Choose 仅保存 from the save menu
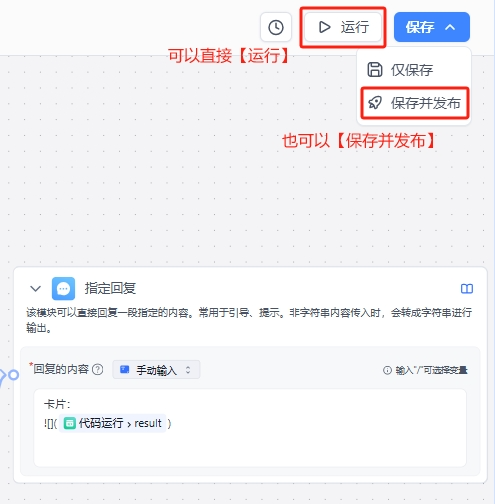This screenshot has width=495, height=504. point(414,70)
